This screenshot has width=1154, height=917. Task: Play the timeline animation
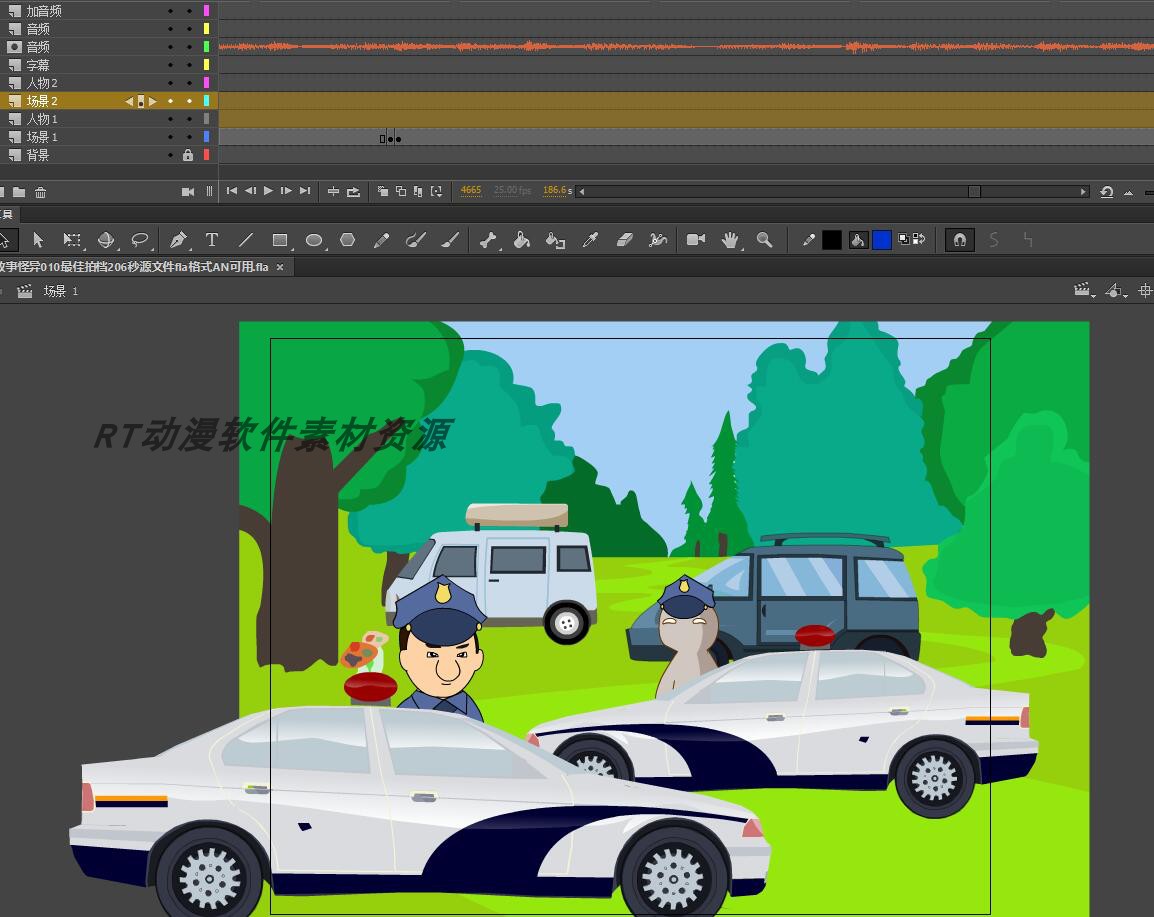(268, 191)
